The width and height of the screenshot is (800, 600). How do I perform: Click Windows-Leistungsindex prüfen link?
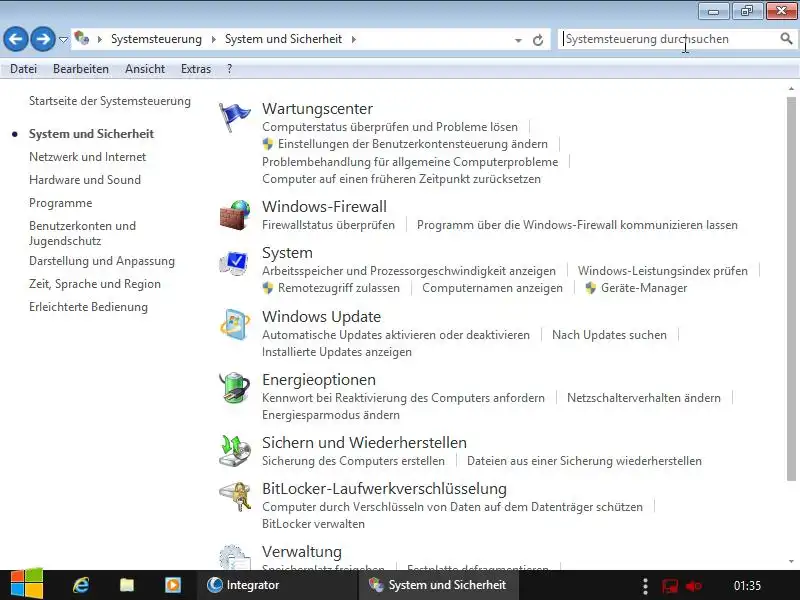point(662,271)
